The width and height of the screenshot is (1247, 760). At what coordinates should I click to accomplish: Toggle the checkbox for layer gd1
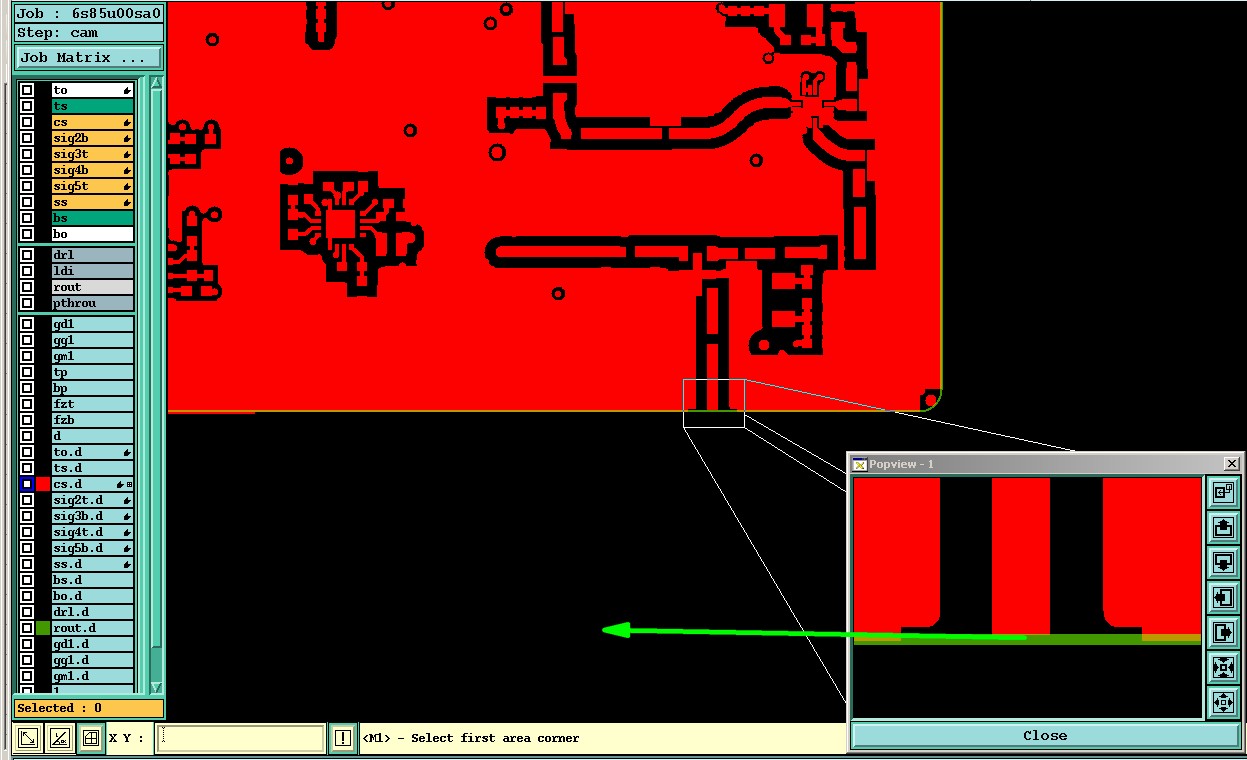click(x=27, y=325)
